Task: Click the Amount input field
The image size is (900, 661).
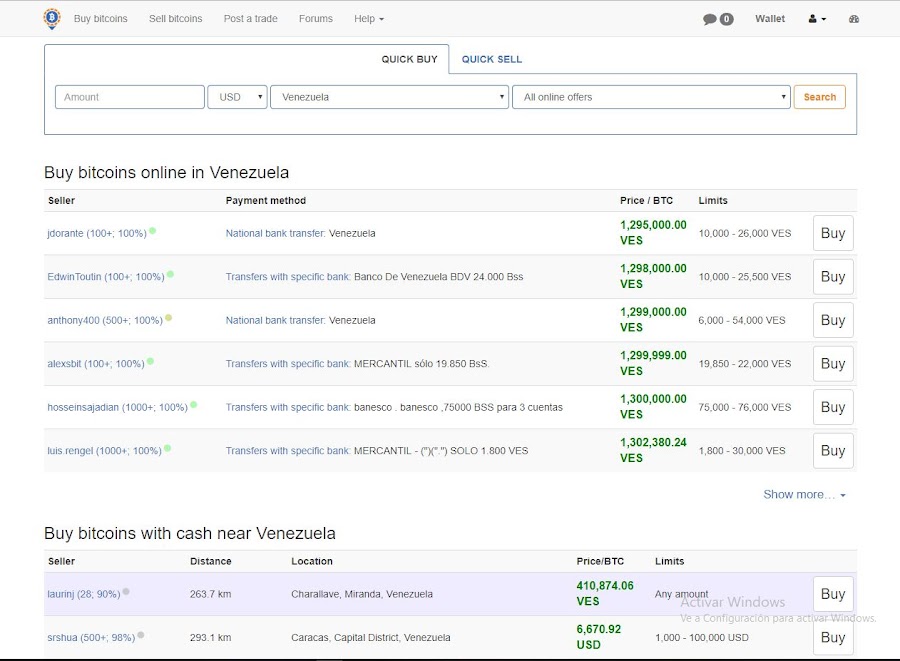Action: pyautogui.click(x=130, y=97)
